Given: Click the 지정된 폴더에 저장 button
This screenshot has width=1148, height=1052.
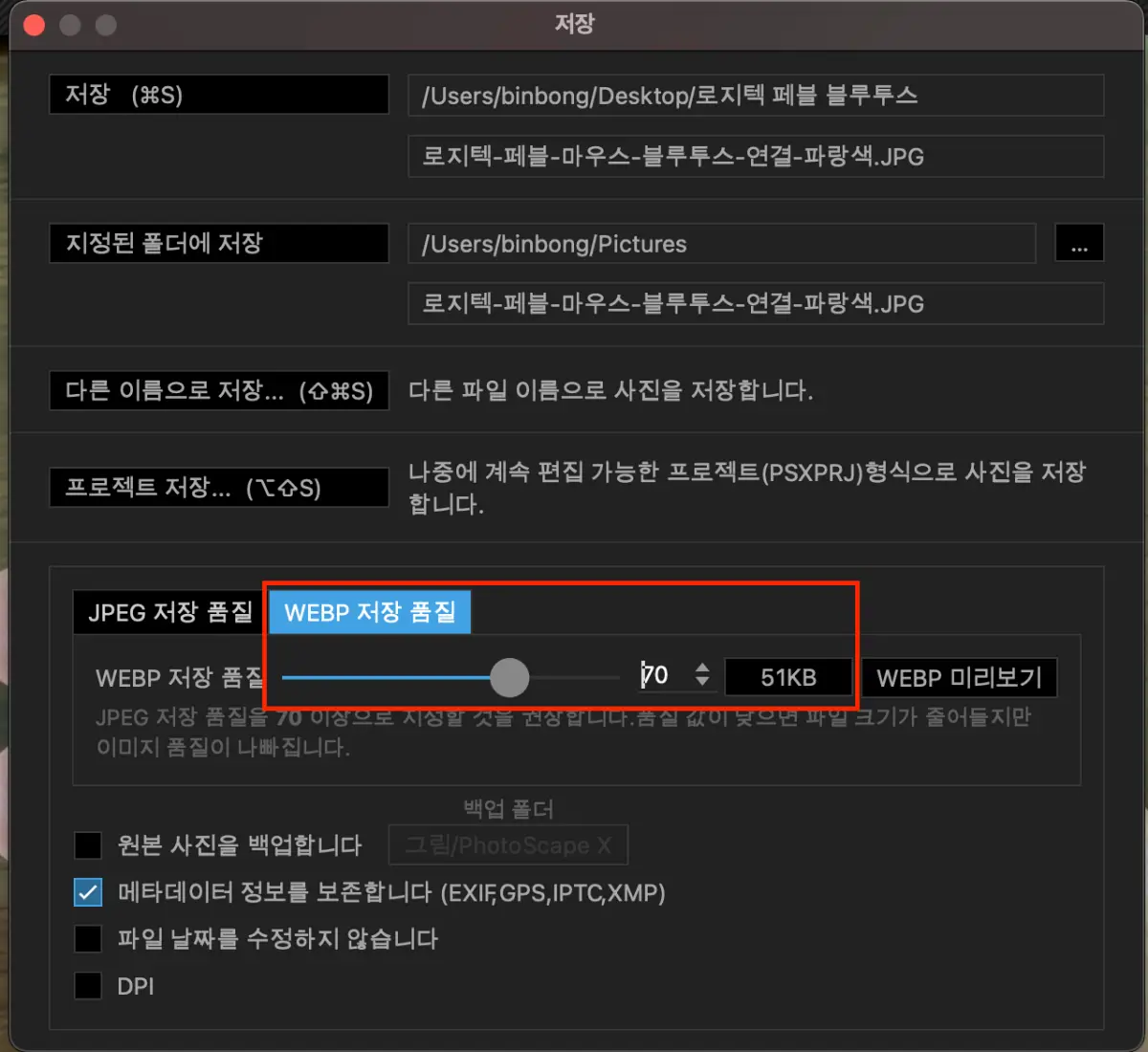Looking at the screenshot, I should pyautogui.click(x=218, y=243).
